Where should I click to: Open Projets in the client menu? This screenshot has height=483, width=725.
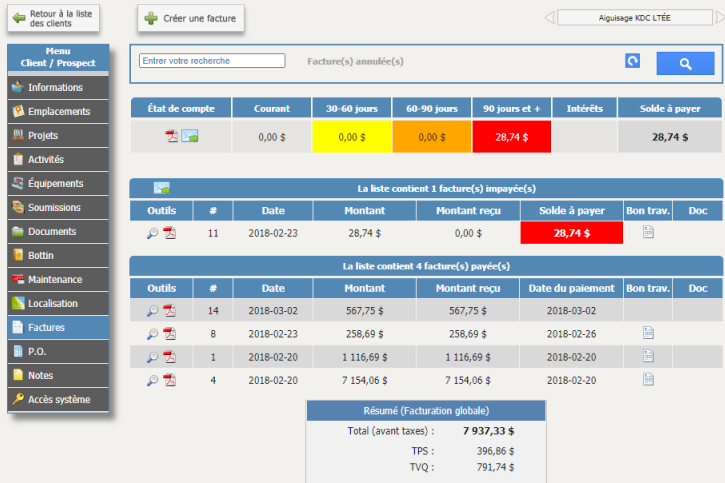pos(58,135)
